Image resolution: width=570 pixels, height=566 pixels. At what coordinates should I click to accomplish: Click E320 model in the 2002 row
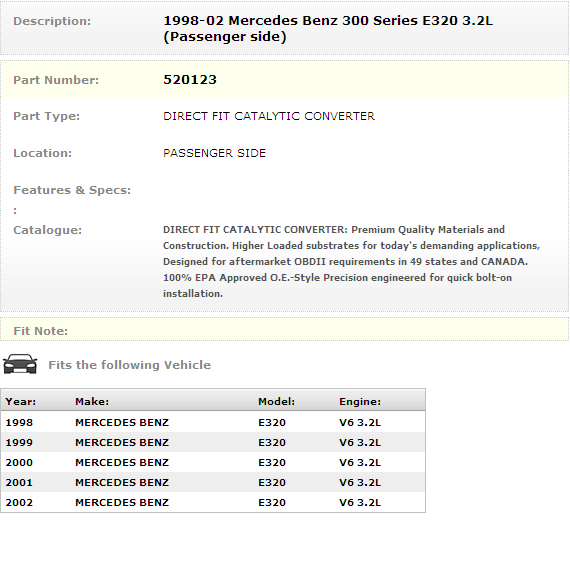tap(272, 502)
